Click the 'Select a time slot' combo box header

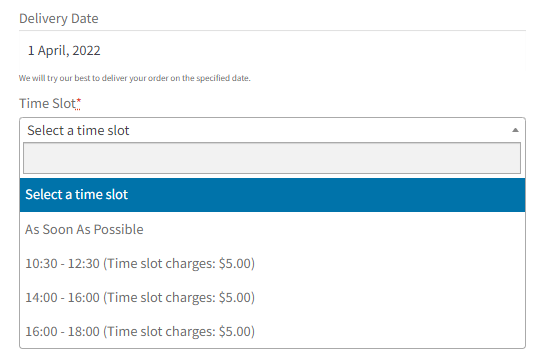pyautogui.click(x=272, y=130)
